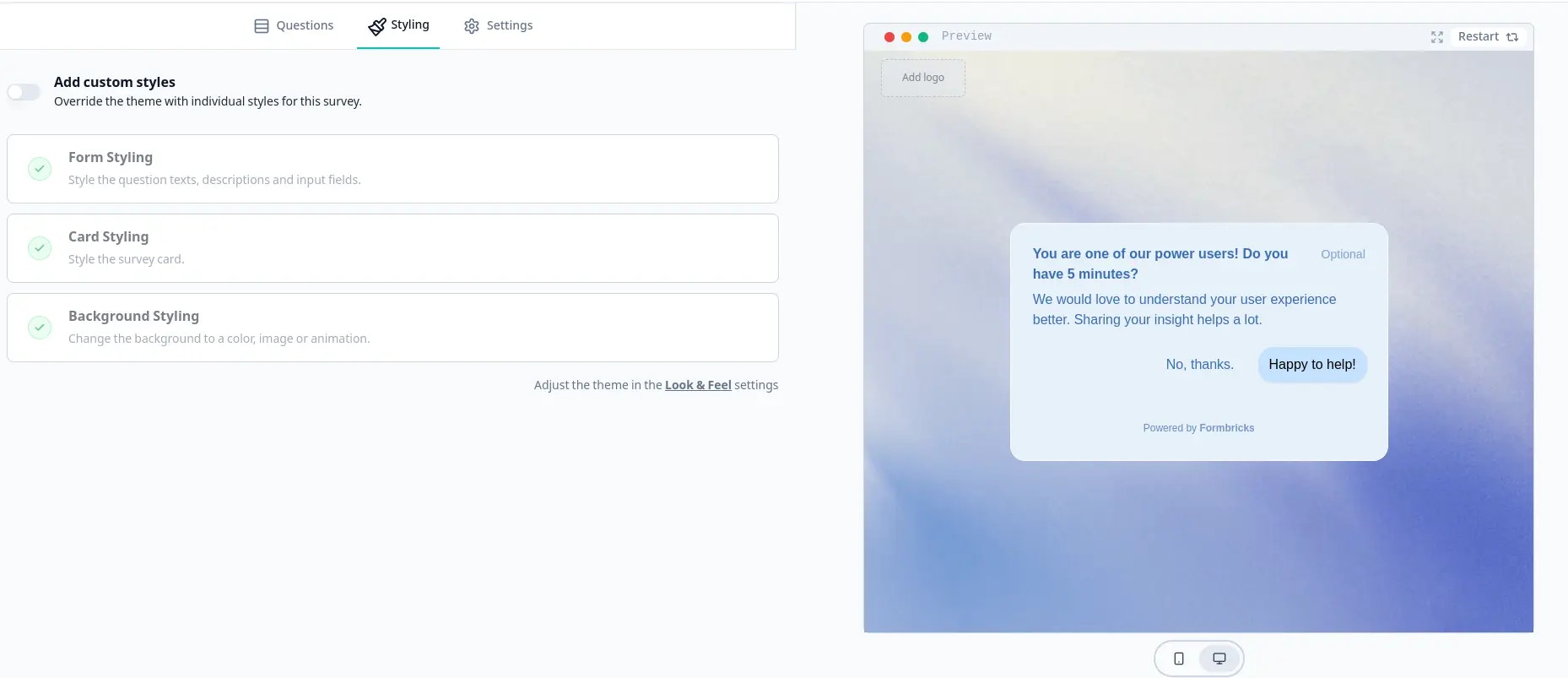Click the 'We would love to understand' description
This screenshot has width=1568, height=678.
[1184, 309]
